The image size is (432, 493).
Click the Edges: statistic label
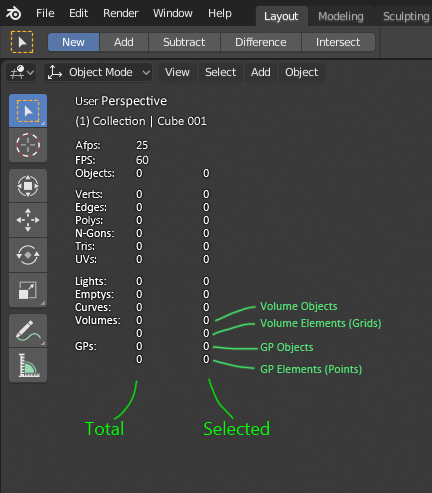point(91,207)
